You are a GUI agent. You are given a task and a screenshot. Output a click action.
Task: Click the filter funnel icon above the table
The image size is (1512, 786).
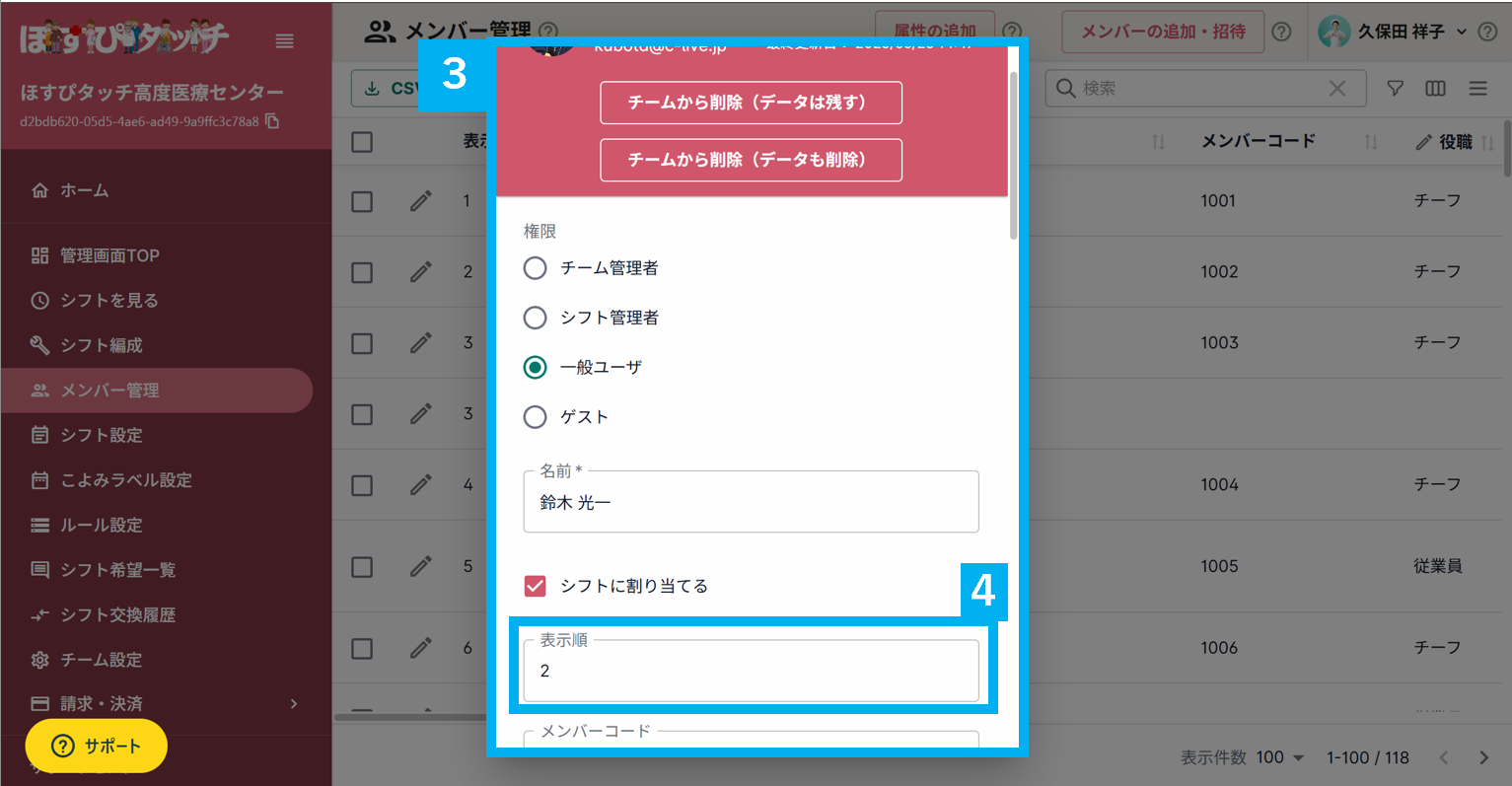(x=1395, y=88)
